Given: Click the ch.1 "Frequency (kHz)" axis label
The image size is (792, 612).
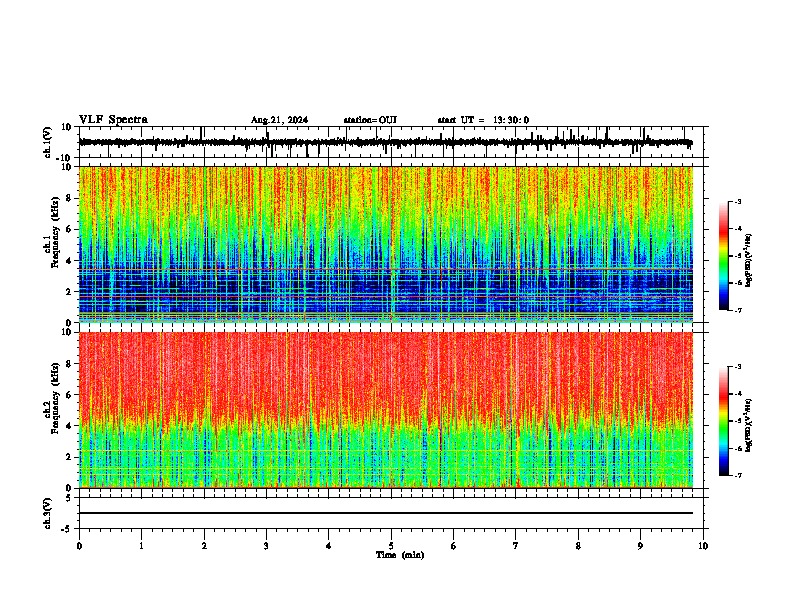Looking at the screenshot, I should pyautogui.click(x=55, y=233).
